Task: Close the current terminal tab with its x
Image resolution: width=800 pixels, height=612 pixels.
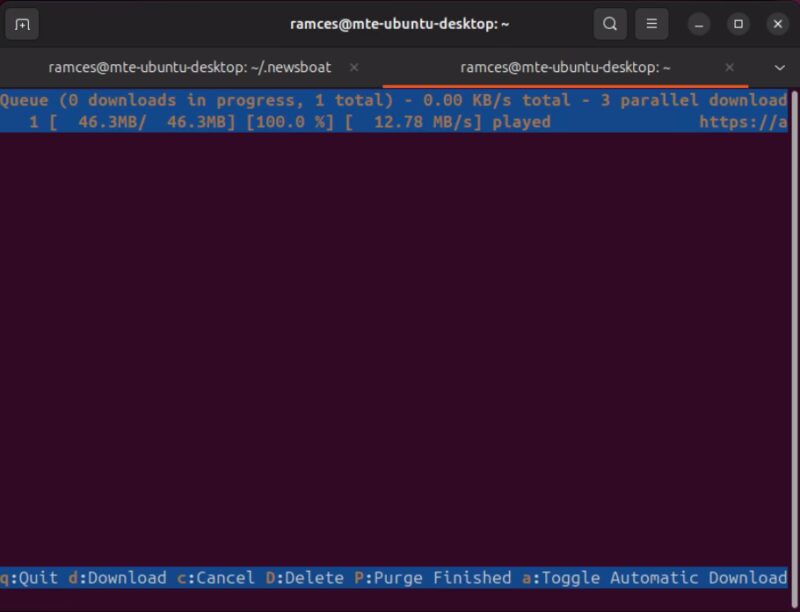Action: [729, 67]
